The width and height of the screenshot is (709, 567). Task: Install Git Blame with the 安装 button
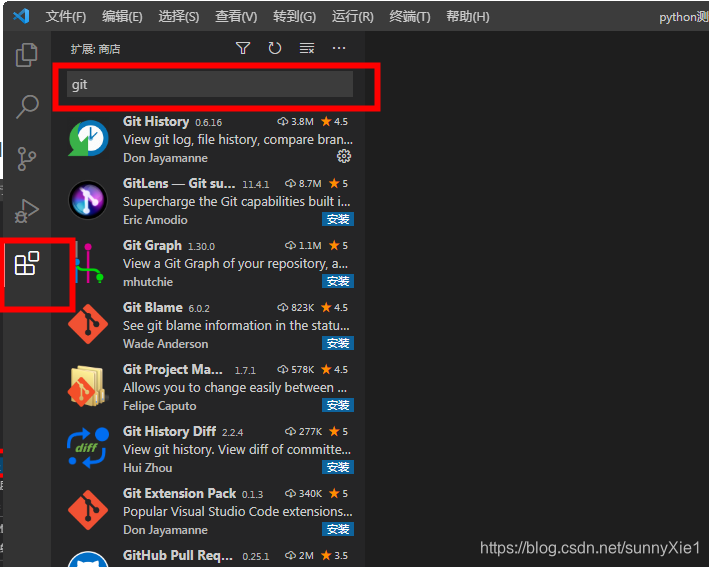pos(338,343)
